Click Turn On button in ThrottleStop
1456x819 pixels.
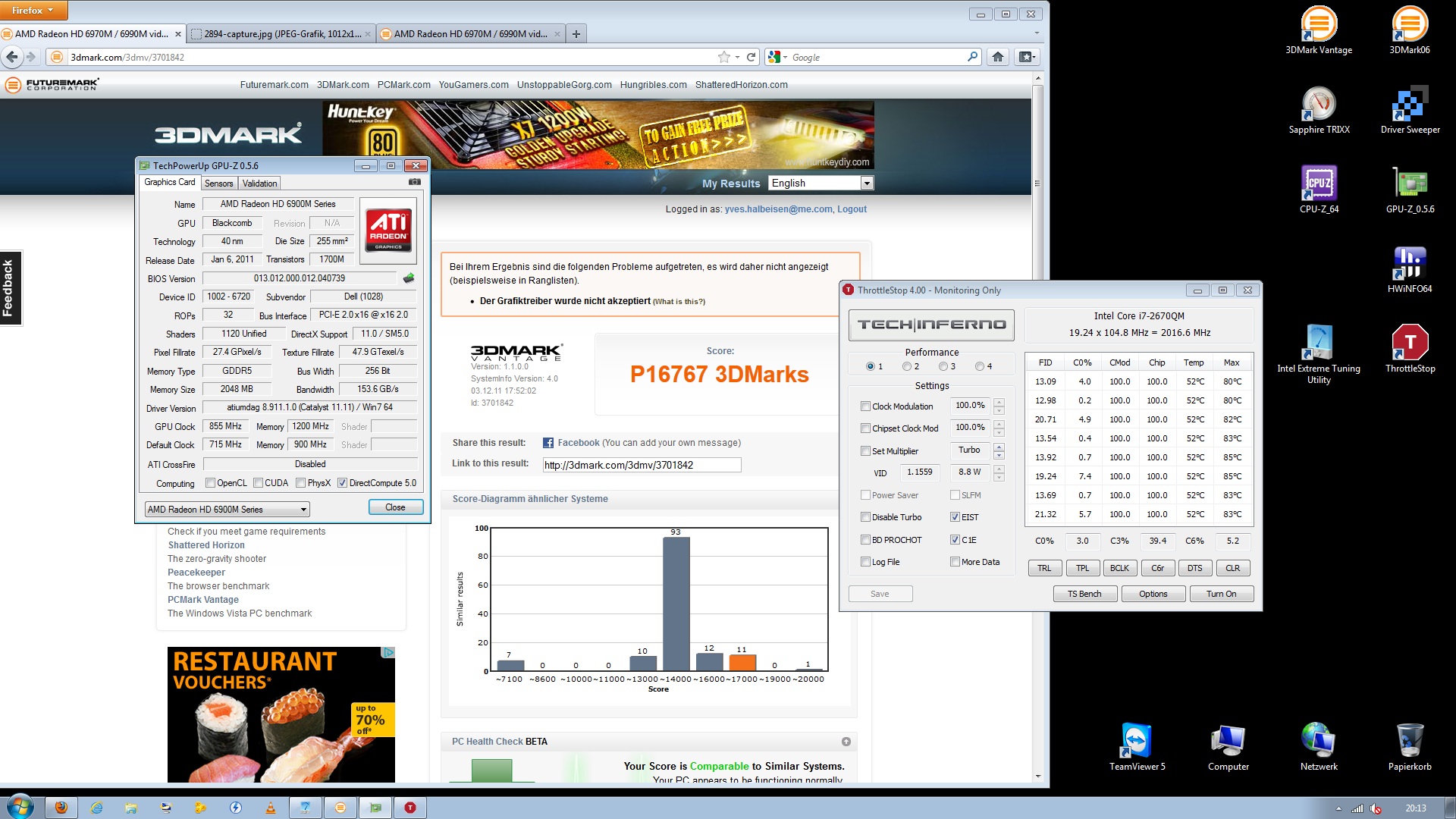(x=1221, y=594)
